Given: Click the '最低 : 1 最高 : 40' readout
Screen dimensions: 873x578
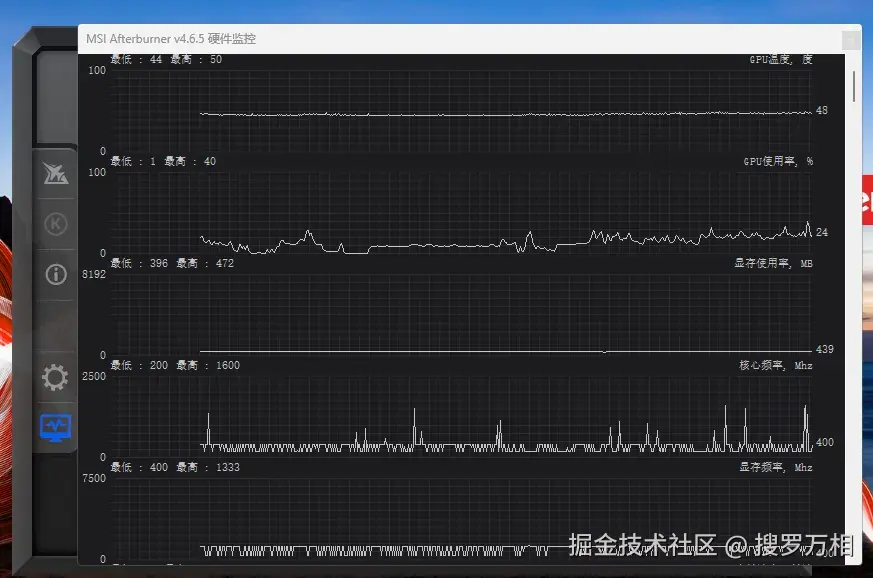Looking at the screenshot, I should (163, 161).
